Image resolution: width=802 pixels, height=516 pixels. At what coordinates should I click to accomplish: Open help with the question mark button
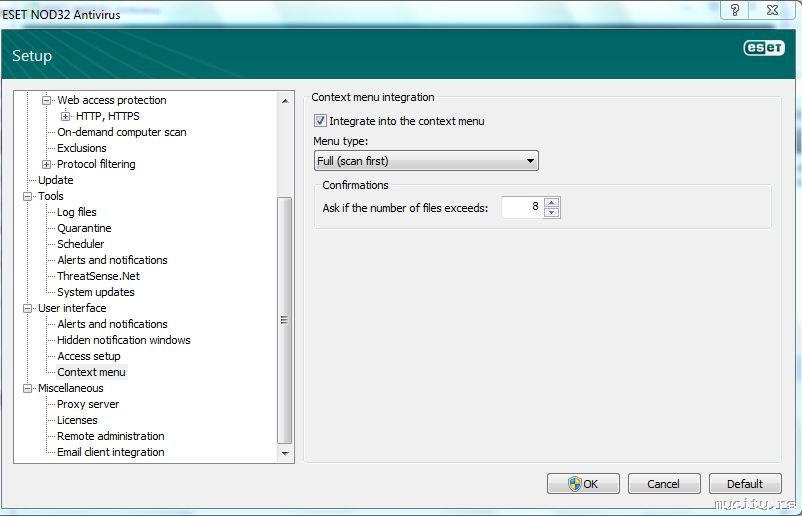point(734,10)
